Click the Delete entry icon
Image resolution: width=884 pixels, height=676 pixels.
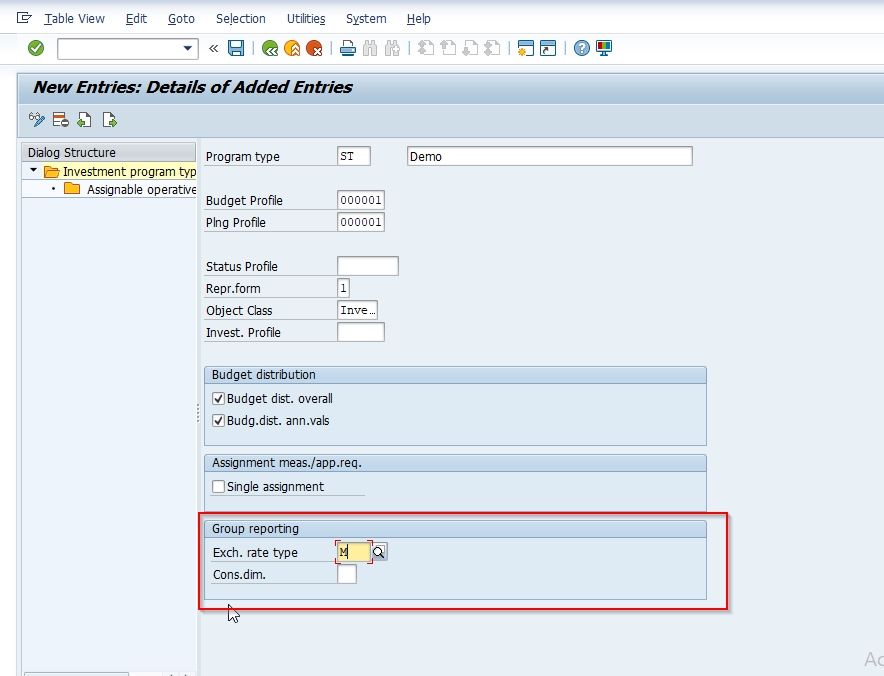(x=60, y=120)
